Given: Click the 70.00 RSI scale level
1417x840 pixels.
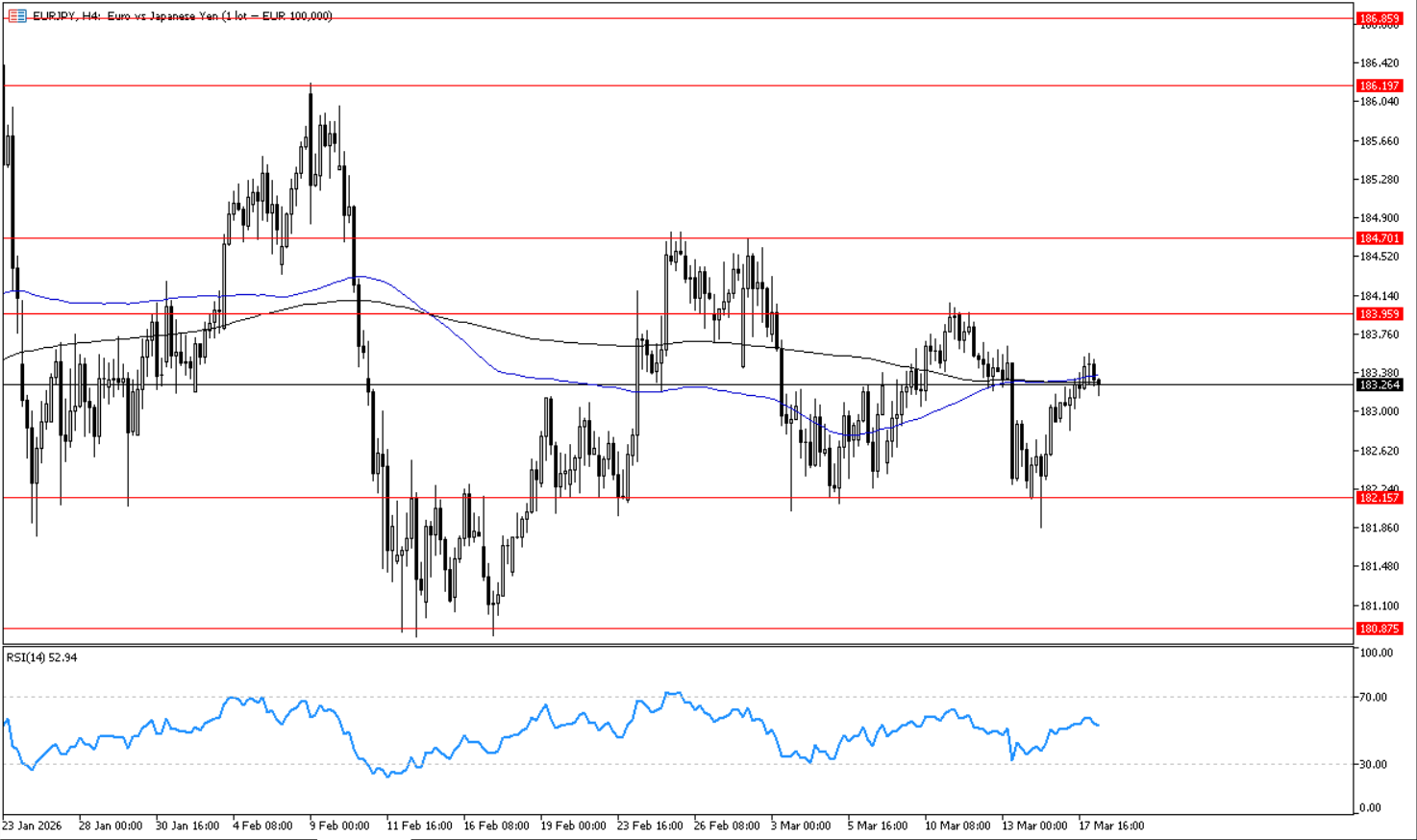Looking at the screenshot, I should pyautogui.click(x=1374, y=697).
